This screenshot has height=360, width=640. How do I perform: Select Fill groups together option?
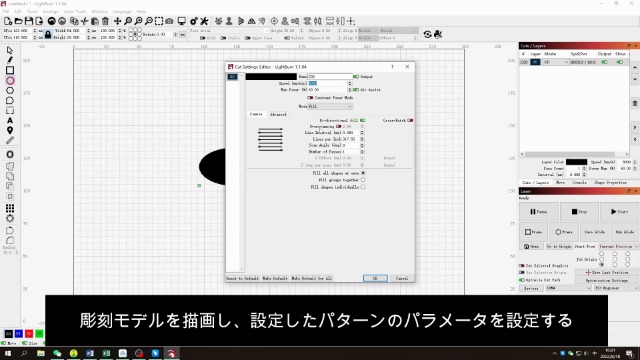(363, 180)
